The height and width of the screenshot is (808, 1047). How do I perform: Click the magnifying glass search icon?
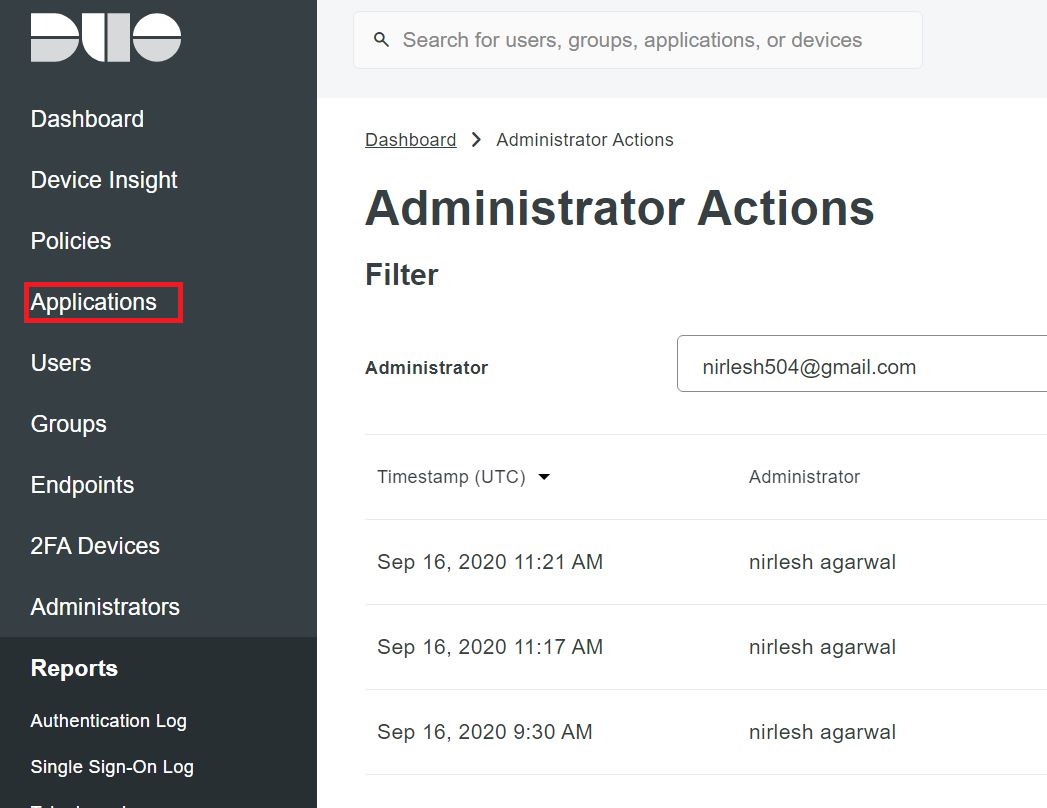click(x=381, y=40)
